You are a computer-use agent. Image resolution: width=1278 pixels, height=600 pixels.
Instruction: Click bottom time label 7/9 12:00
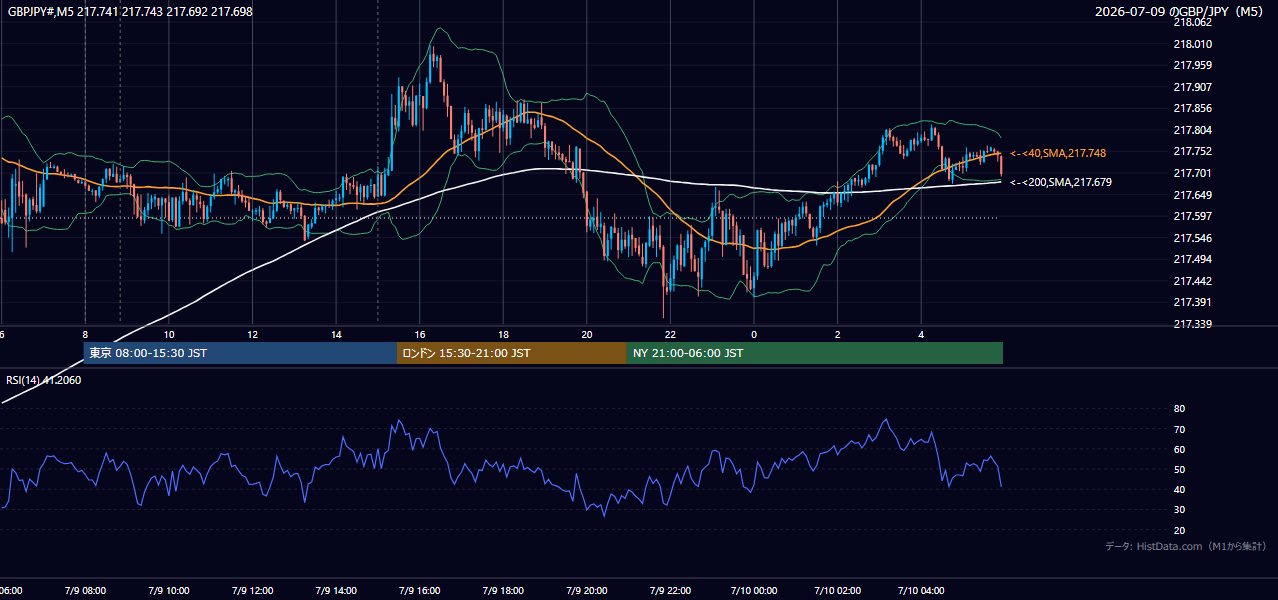253,591
